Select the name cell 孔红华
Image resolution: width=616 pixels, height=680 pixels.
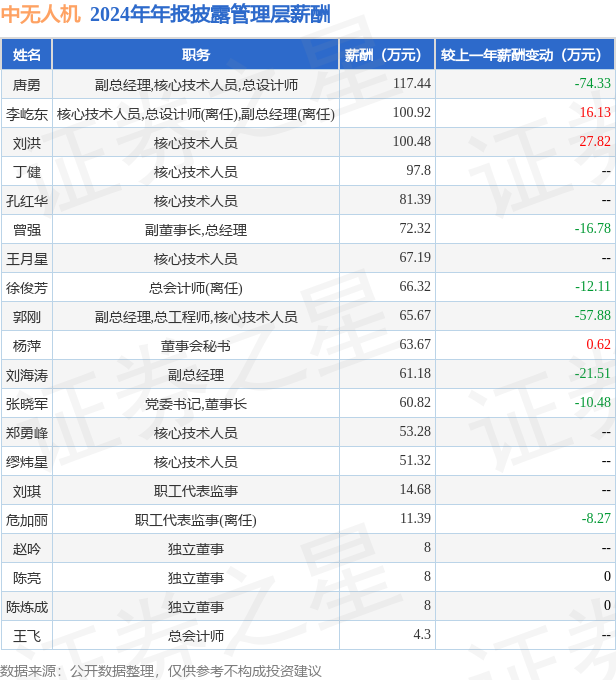[26, 201]
